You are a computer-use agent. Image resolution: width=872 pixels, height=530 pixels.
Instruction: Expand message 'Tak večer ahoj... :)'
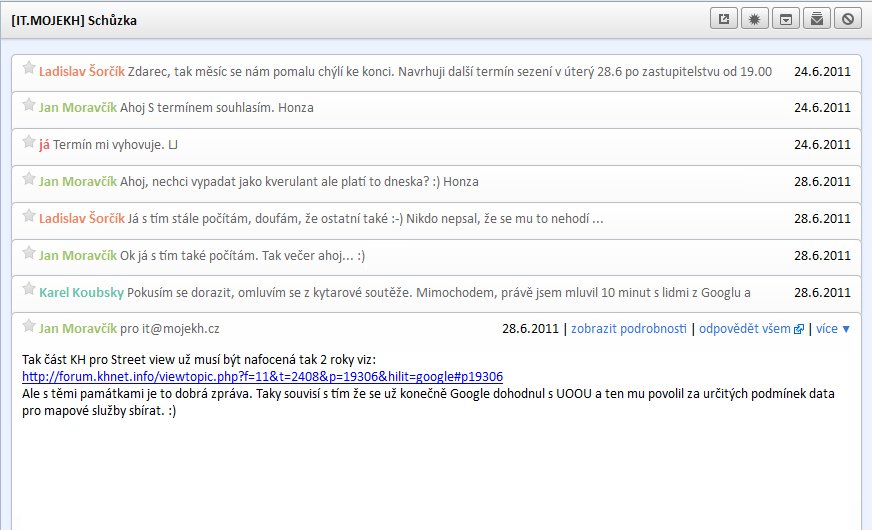pyautogui.click(x=437, y=257)
